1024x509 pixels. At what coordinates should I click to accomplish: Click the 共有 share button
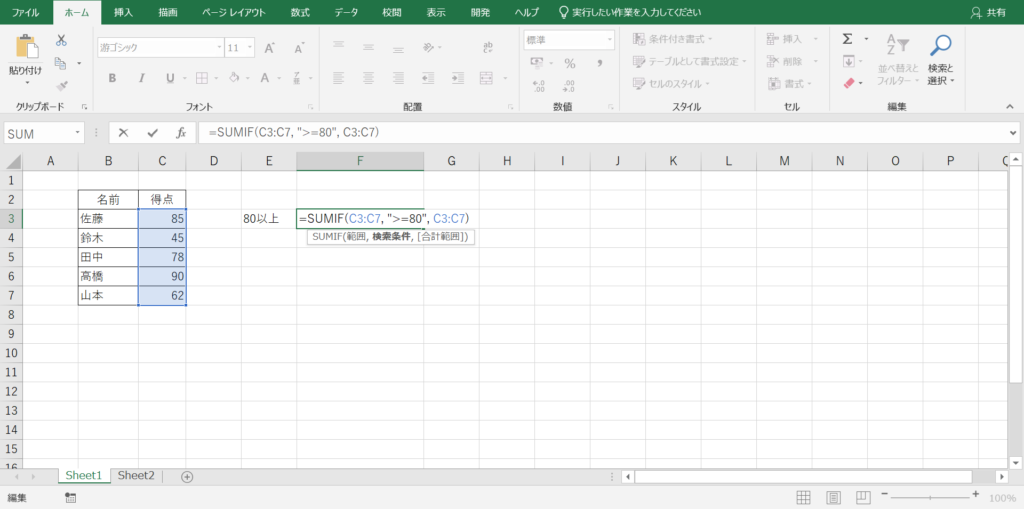[x=988, y=12]
